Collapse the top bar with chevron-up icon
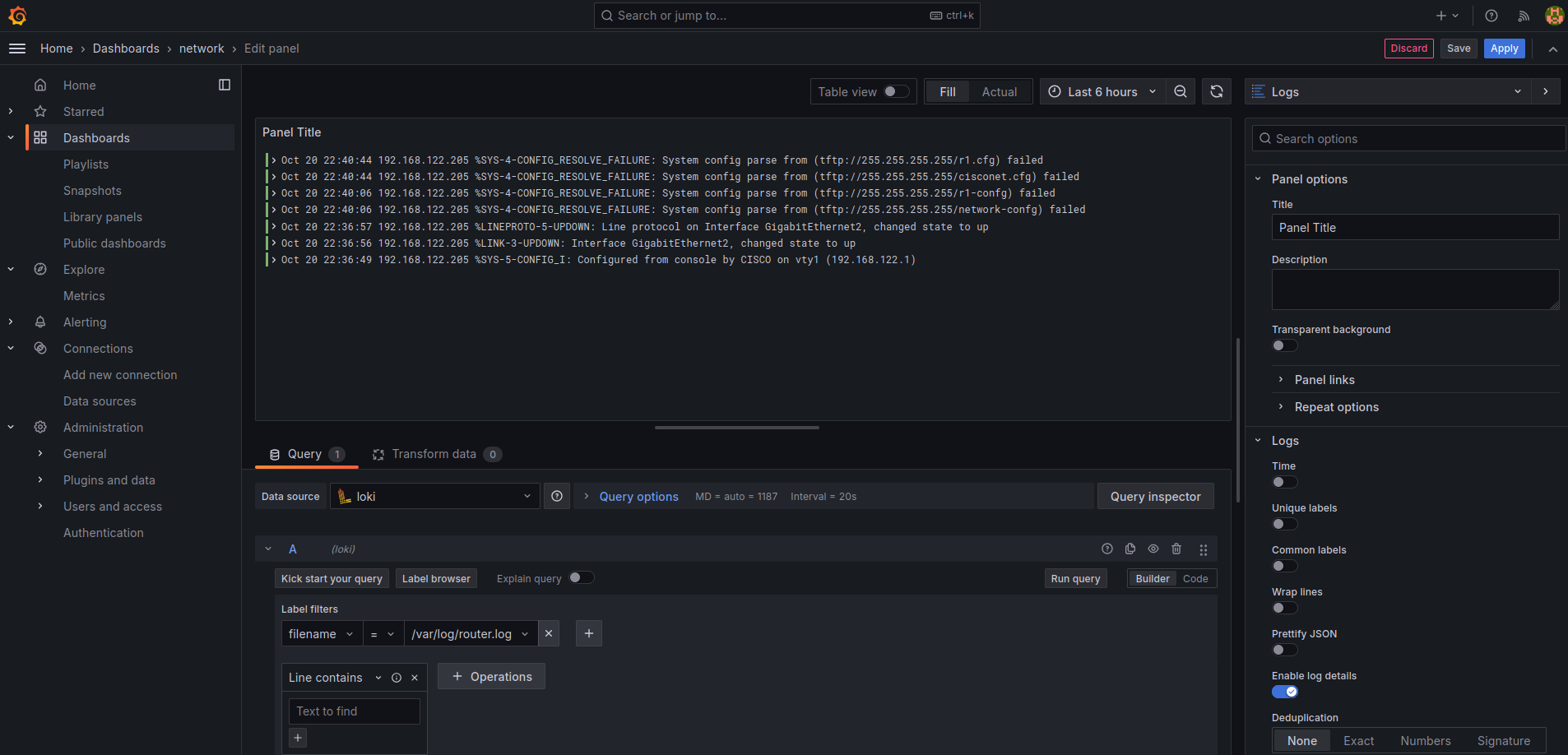Image resolution: width=1568 pixels, height=755 pixels. click(x=1553, y=49)
